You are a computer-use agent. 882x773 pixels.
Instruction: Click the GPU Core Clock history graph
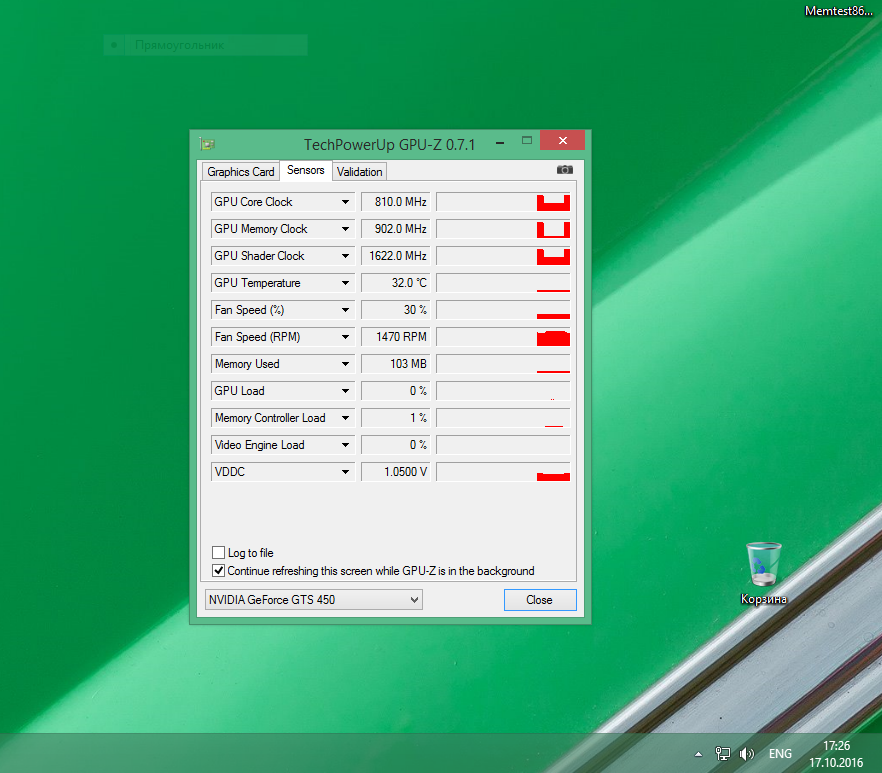(x=503, y=202)
